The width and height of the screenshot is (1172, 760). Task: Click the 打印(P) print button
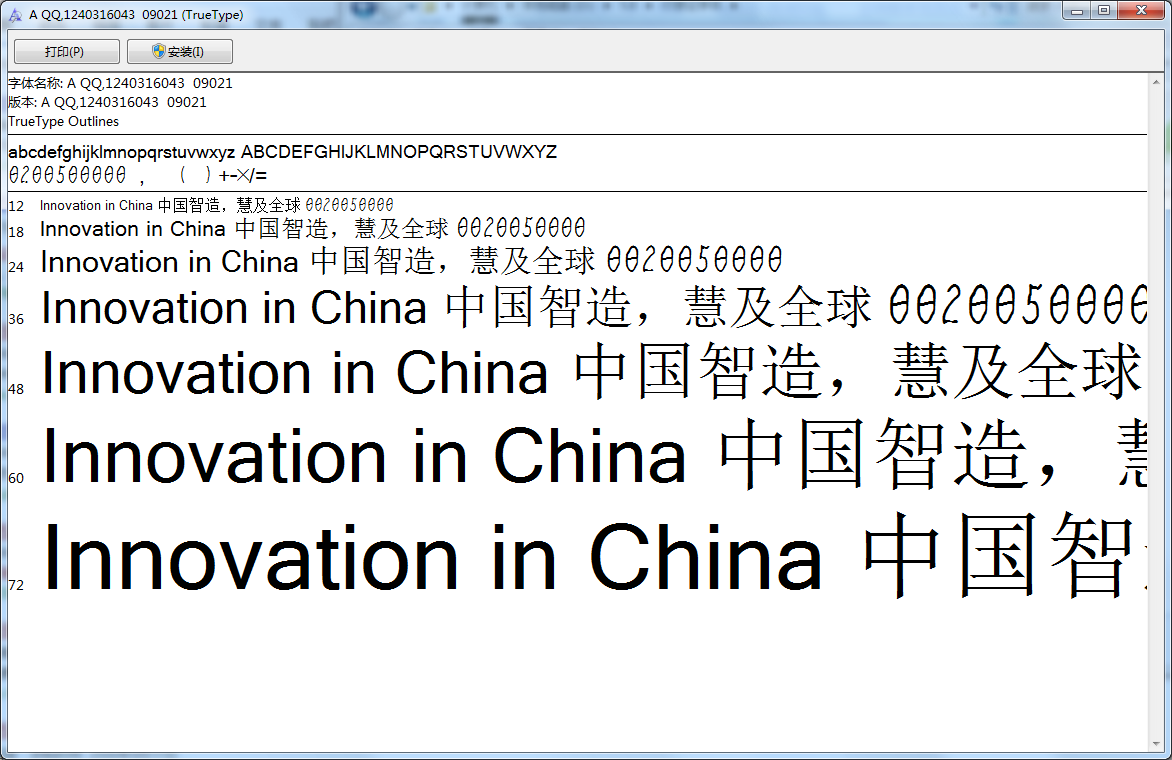67,52
